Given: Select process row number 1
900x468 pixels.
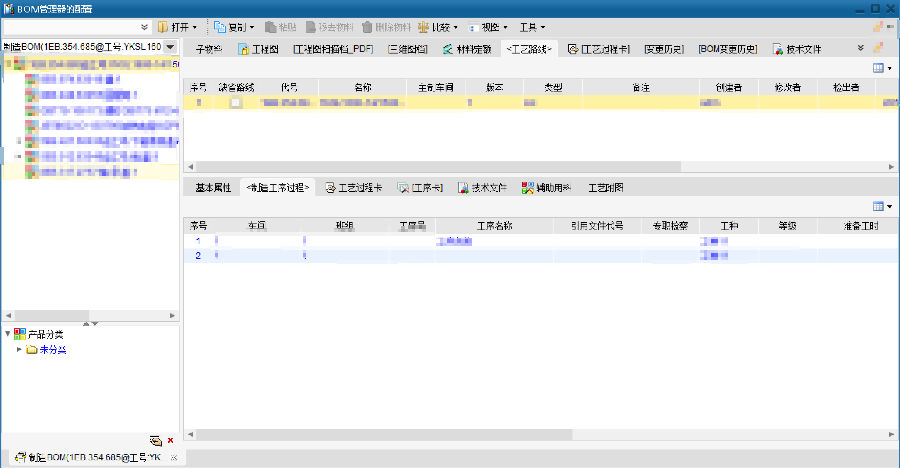Looking at the screenshot, I should point(541,241).
